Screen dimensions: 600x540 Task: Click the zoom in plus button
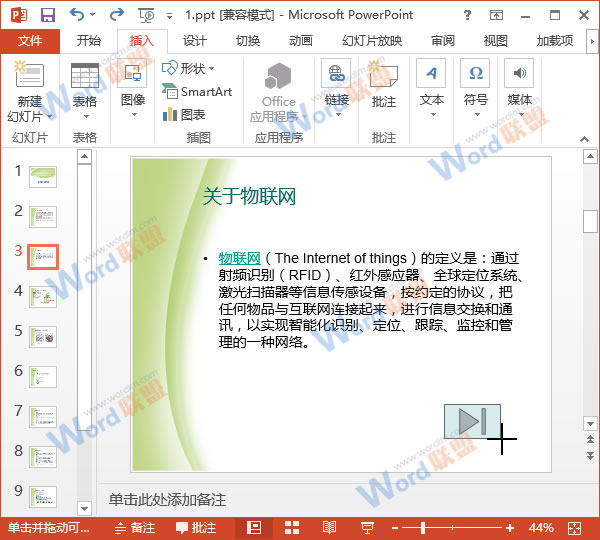510,528
